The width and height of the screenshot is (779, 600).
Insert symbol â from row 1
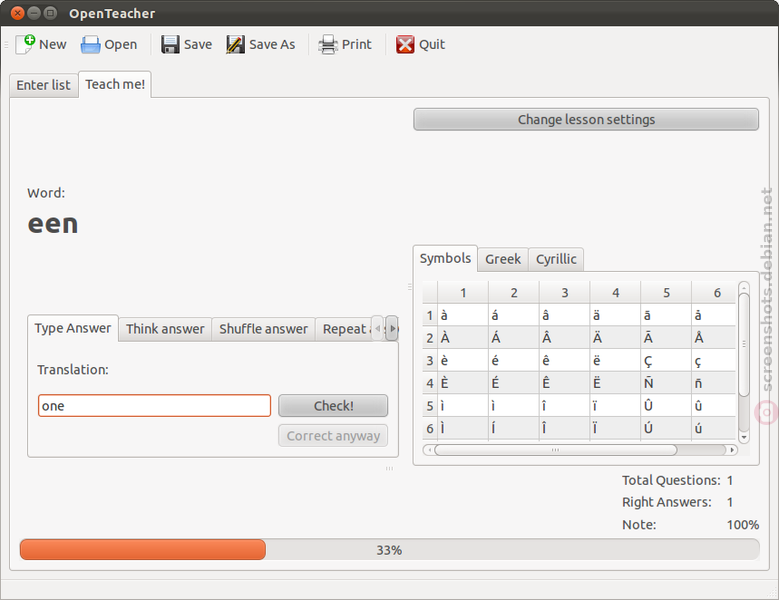(x=565, y=315)
